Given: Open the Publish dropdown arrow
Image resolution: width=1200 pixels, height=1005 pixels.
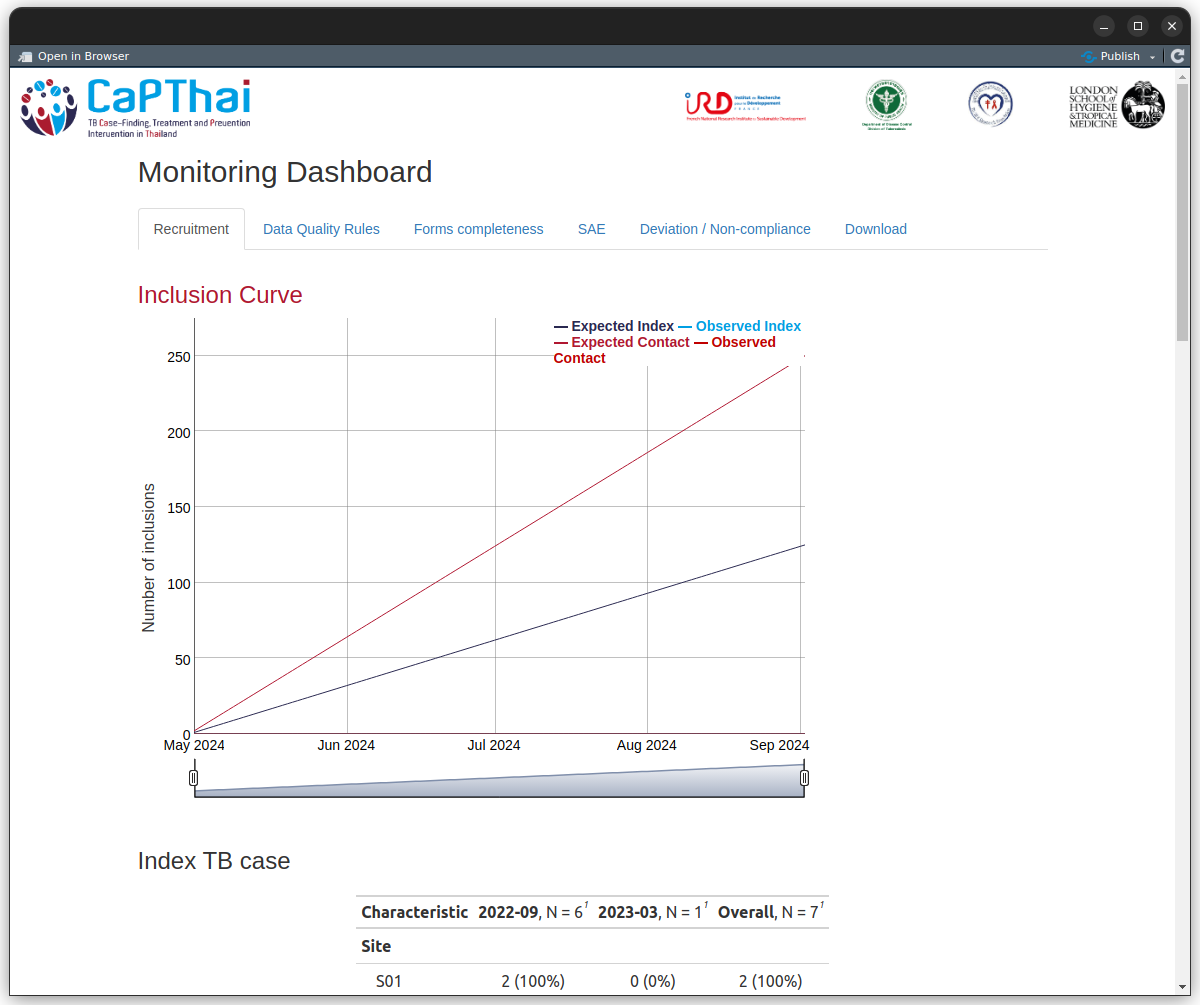Looking at the screenshot, I should pyautogui.click(x=1152, y=57).
